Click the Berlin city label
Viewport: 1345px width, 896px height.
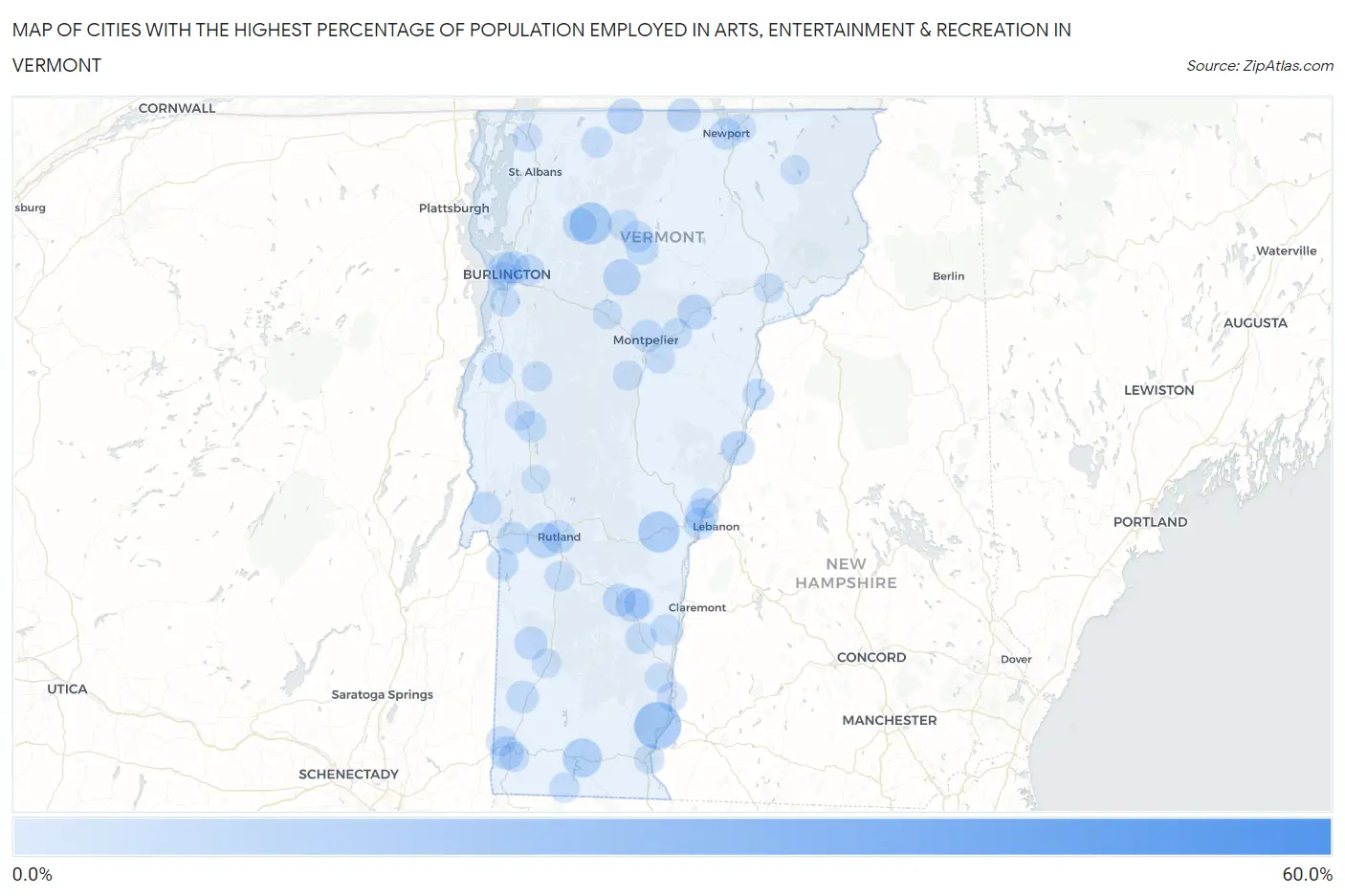pyautogui.click(x=948, y=276)
